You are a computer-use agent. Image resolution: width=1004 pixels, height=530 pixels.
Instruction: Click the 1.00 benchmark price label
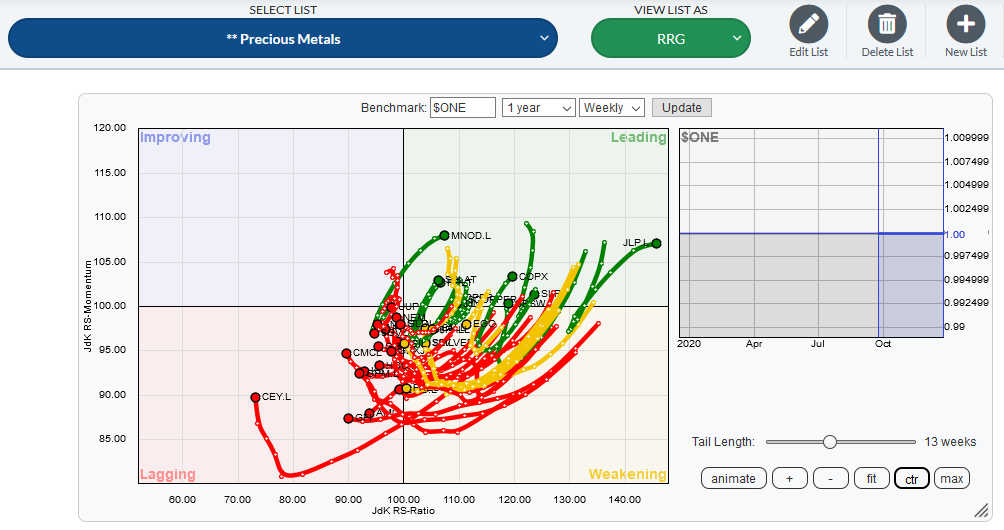coord(955,234)
